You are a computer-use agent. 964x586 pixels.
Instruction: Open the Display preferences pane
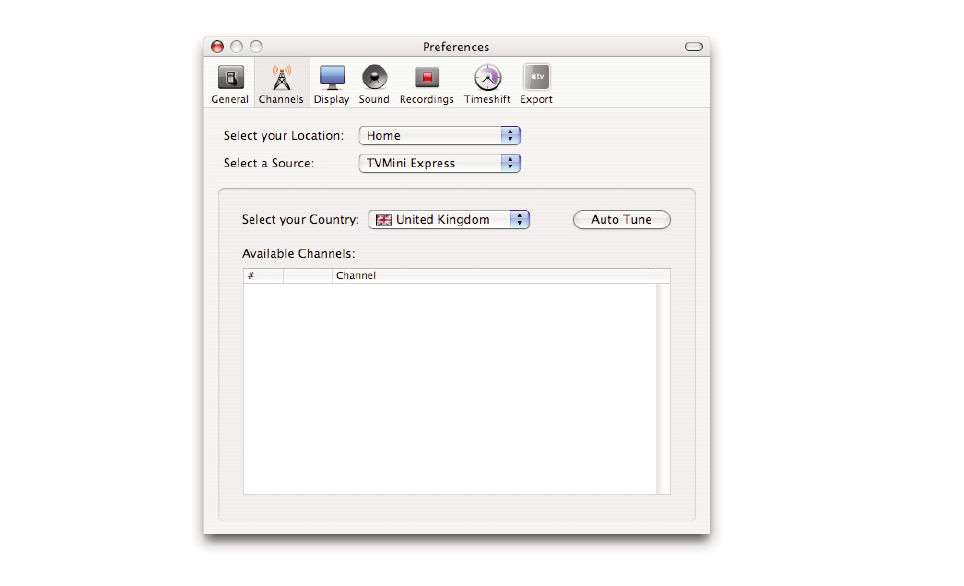point(331,84)
